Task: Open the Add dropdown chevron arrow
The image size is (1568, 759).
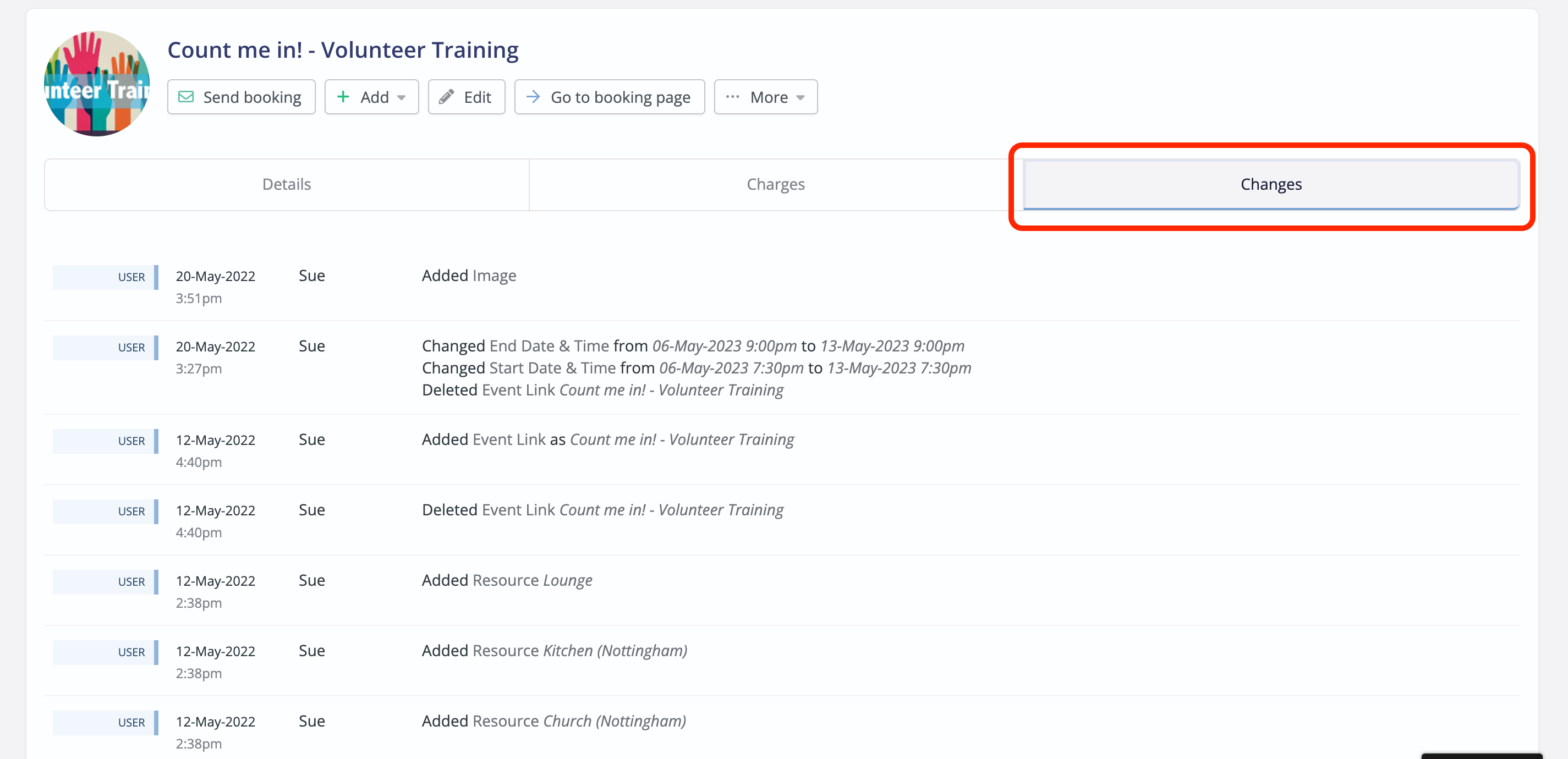Action: (401, 97)
